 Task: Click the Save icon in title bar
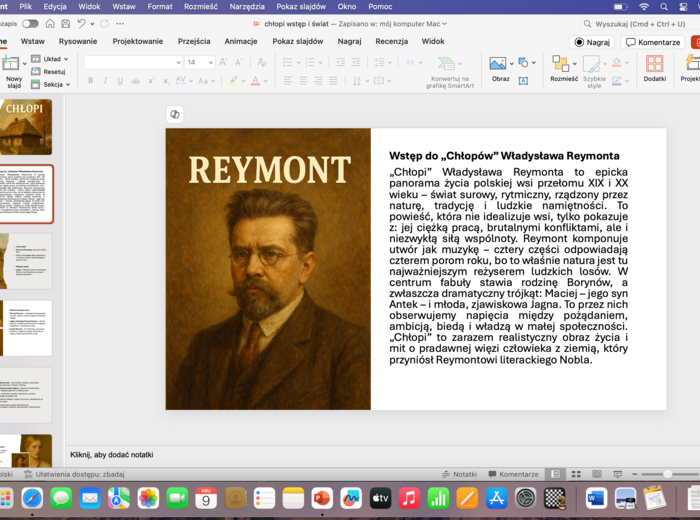coord(68,23)
